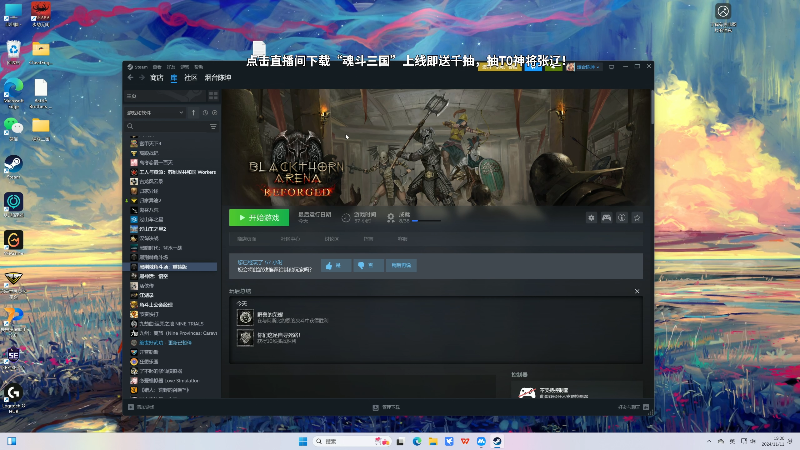
Task: Open the widgets icon at taskbar far left
Action: (x=11, y=441)
